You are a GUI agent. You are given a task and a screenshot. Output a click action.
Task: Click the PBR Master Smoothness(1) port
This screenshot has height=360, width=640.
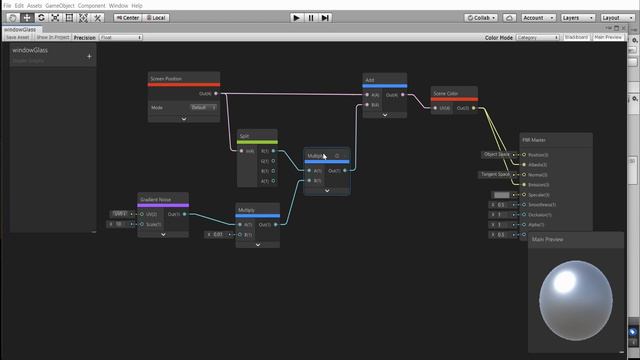coord(524,204)
